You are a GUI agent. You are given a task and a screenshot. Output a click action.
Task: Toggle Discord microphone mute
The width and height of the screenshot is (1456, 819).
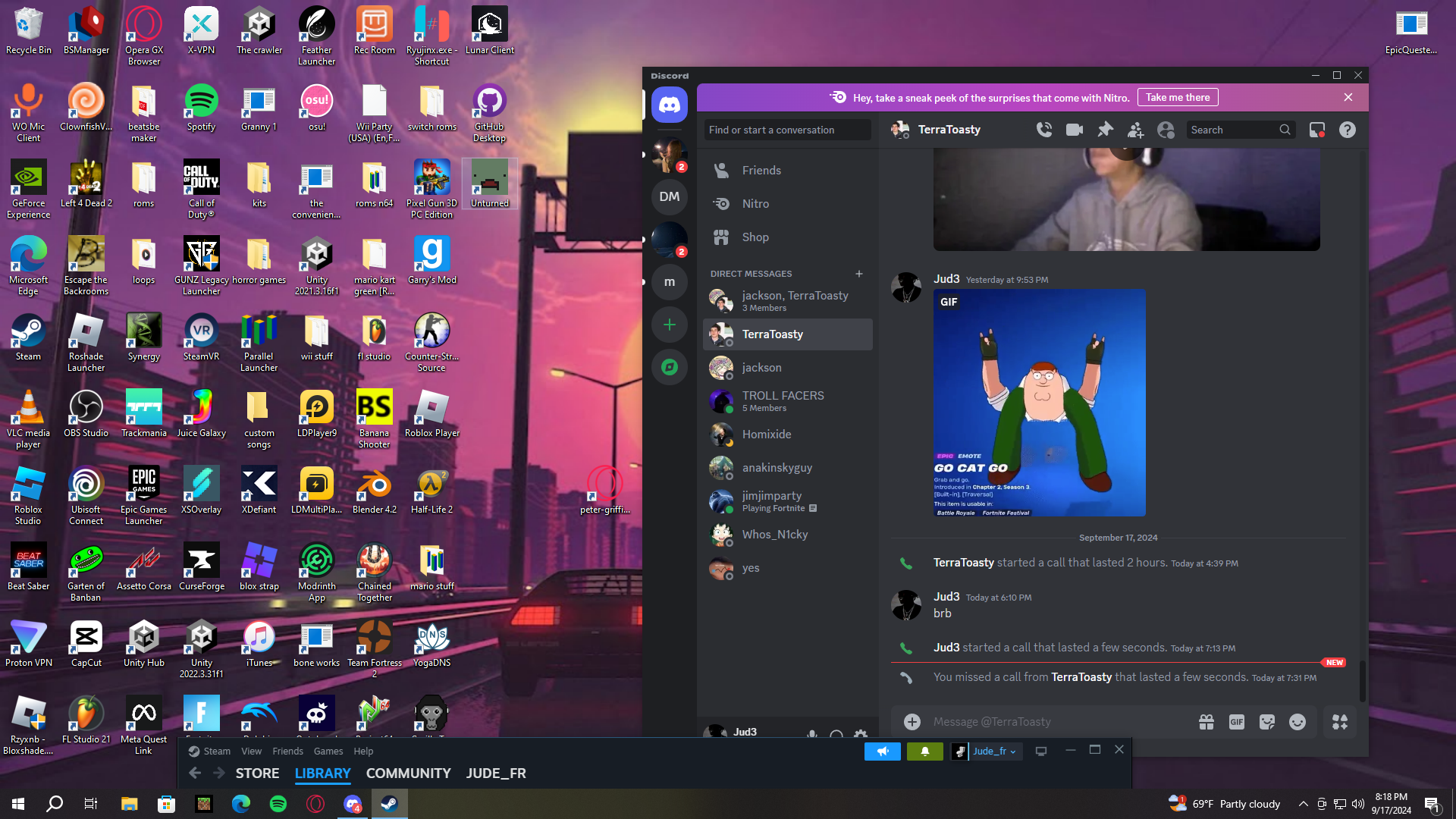[x=812, y=733]
